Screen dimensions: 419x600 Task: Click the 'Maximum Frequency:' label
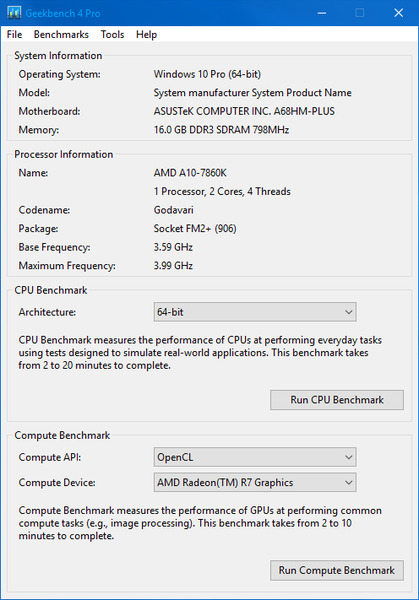[x=67, y=266]
